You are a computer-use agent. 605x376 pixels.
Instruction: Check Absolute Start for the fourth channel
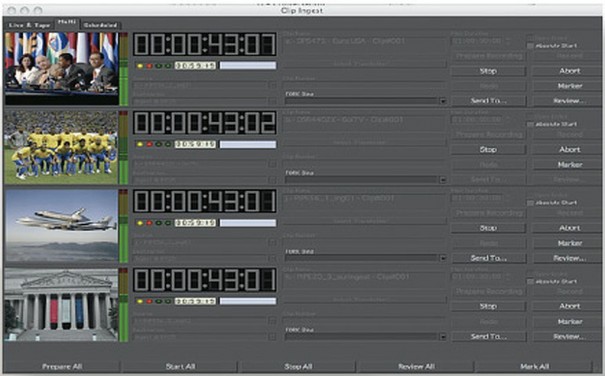tap(531, 282)
